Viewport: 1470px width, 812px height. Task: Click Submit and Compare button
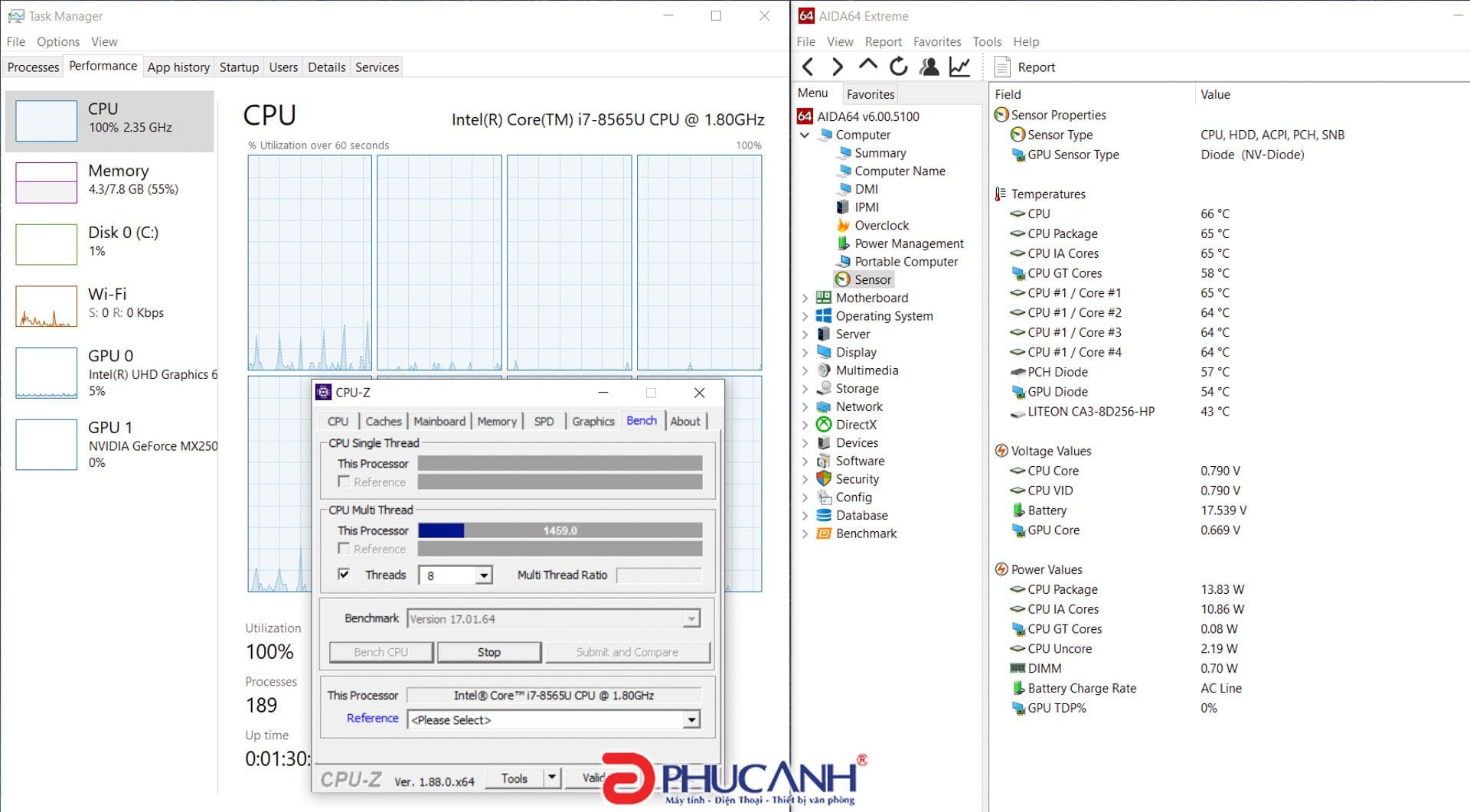[627, 652]
